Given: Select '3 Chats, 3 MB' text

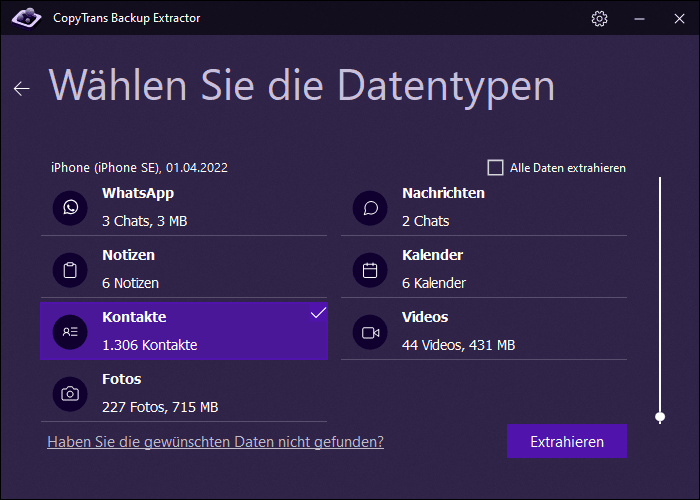Looking at the screenshot, I should [145, 221].
